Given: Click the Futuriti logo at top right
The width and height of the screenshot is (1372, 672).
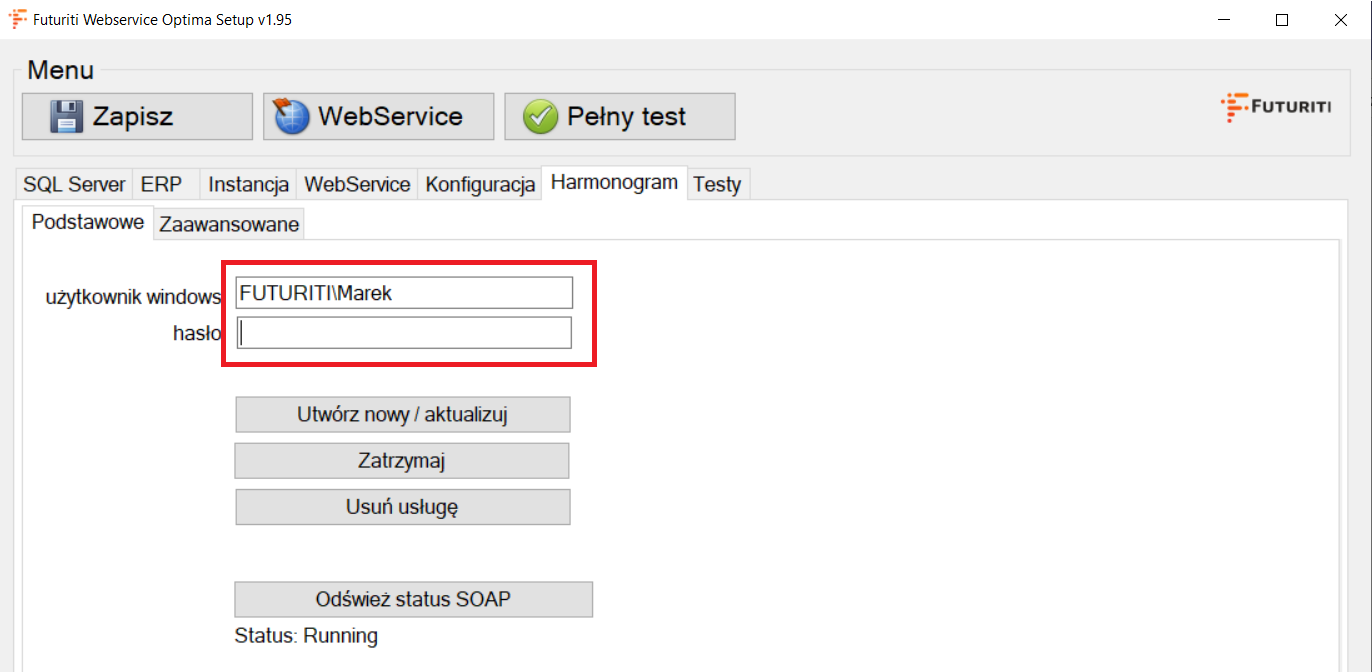Looking at the screenshot, I should point(1276,107).
